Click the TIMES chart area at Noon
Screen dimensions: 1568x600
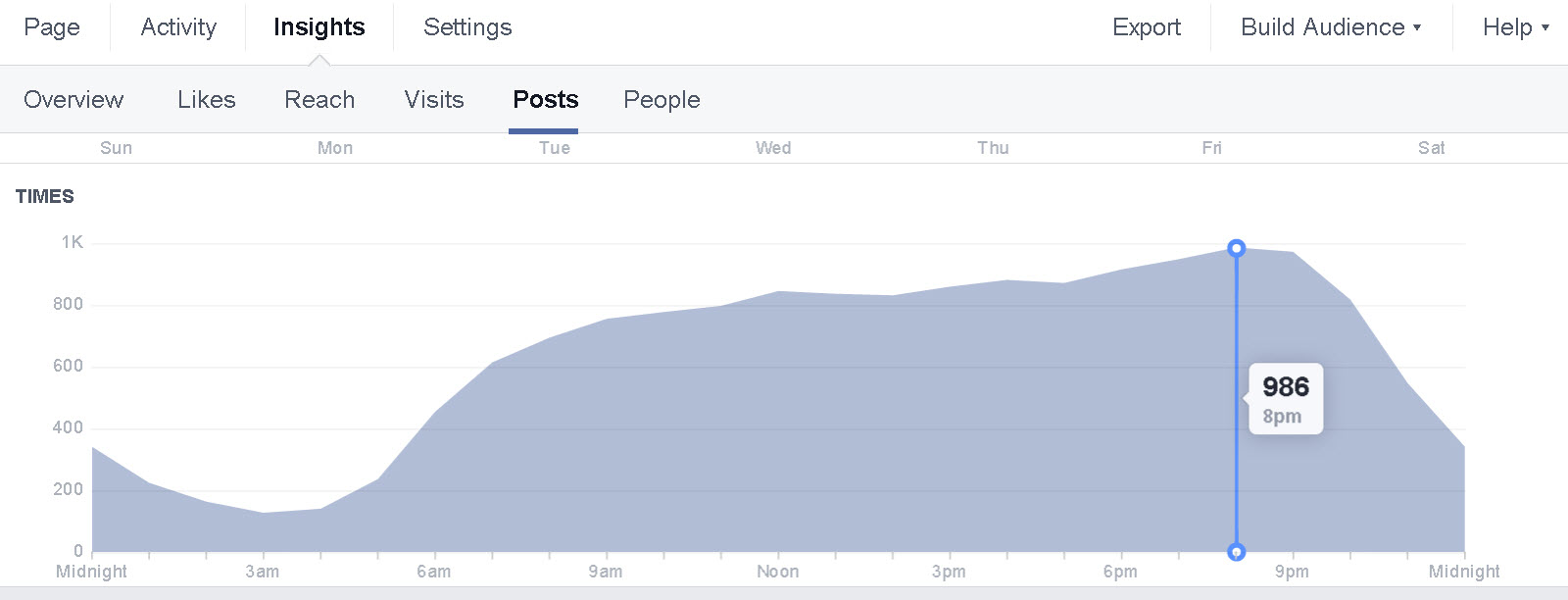coord(777,422)
